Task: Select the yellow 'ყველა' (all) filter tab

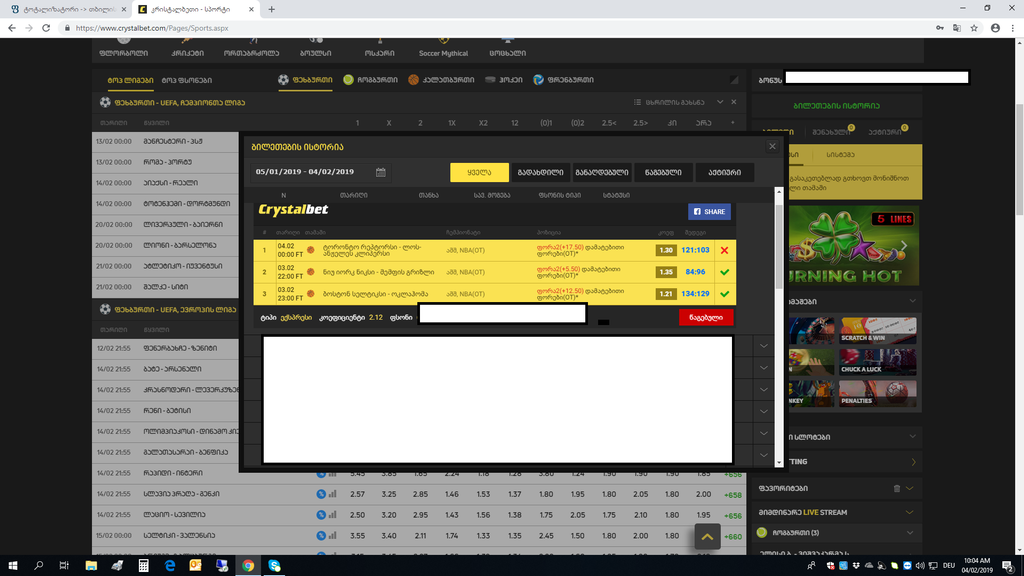Action: coord(479,172)
